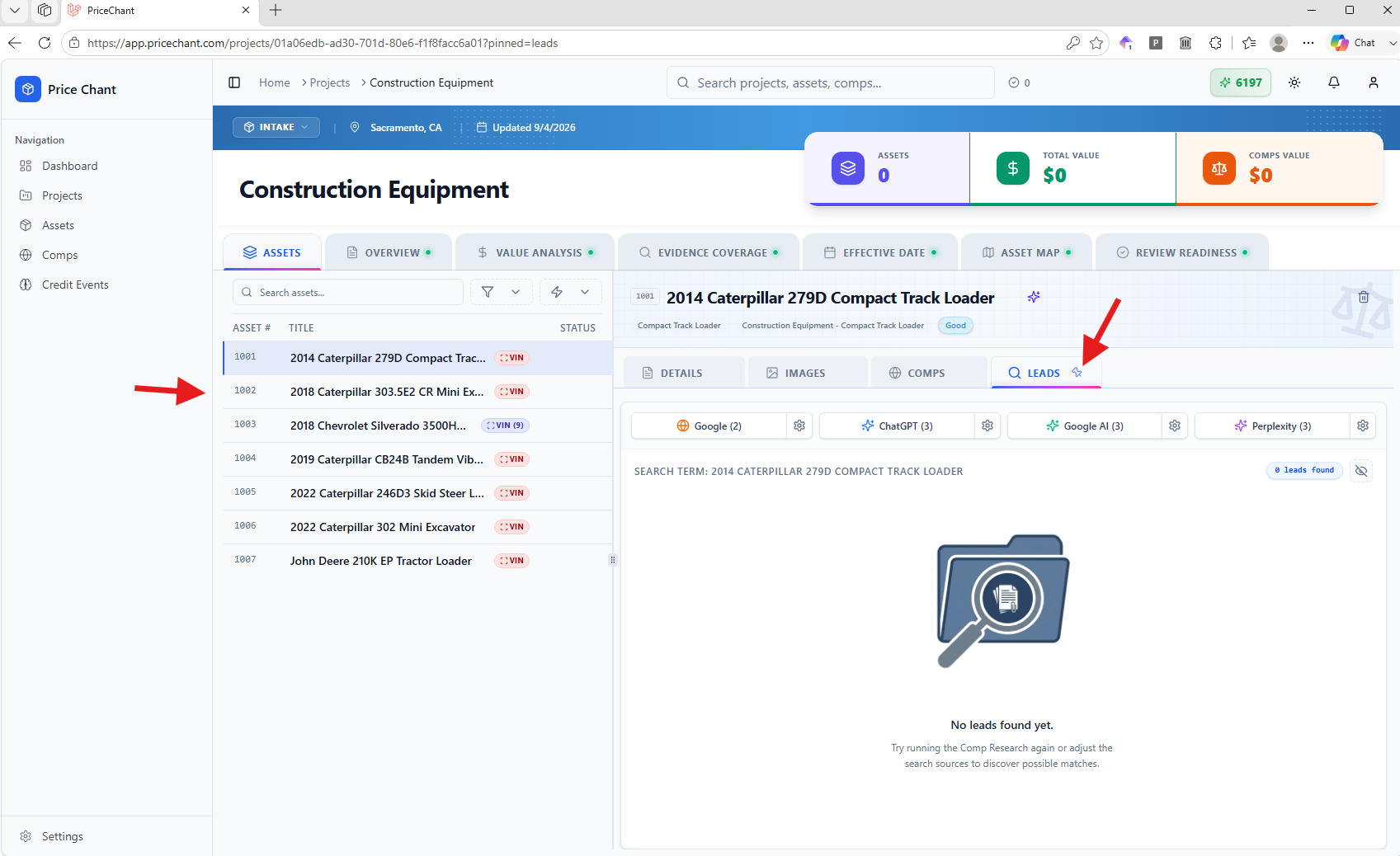This screenshot has width=1400, height=856.
Task: Switch to Value Analysis tab
Action: point(535,252)
